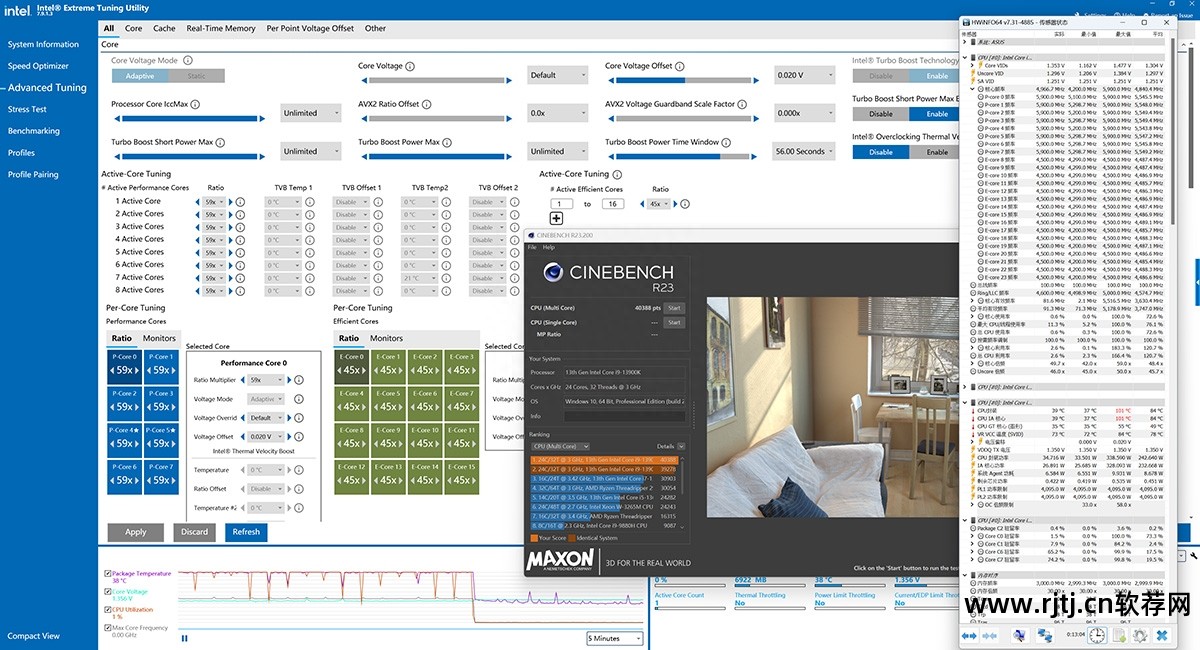Image resolution: width=1200 pixels, height=650 pixels.
Task: Click the Apply button
Action: pos(135,532)
